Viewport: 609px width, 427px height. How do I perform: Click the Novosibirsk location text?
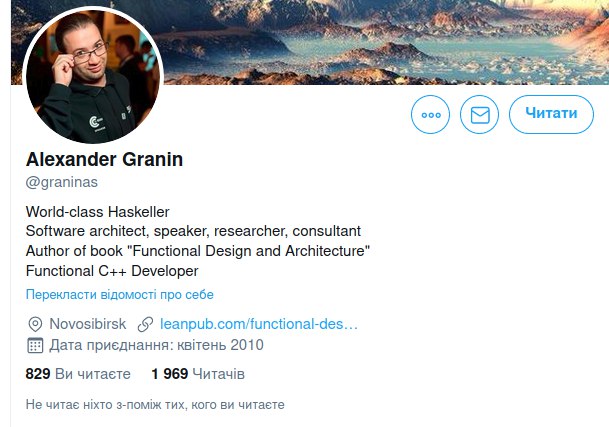pyautogui.click(x=87, y=324)
